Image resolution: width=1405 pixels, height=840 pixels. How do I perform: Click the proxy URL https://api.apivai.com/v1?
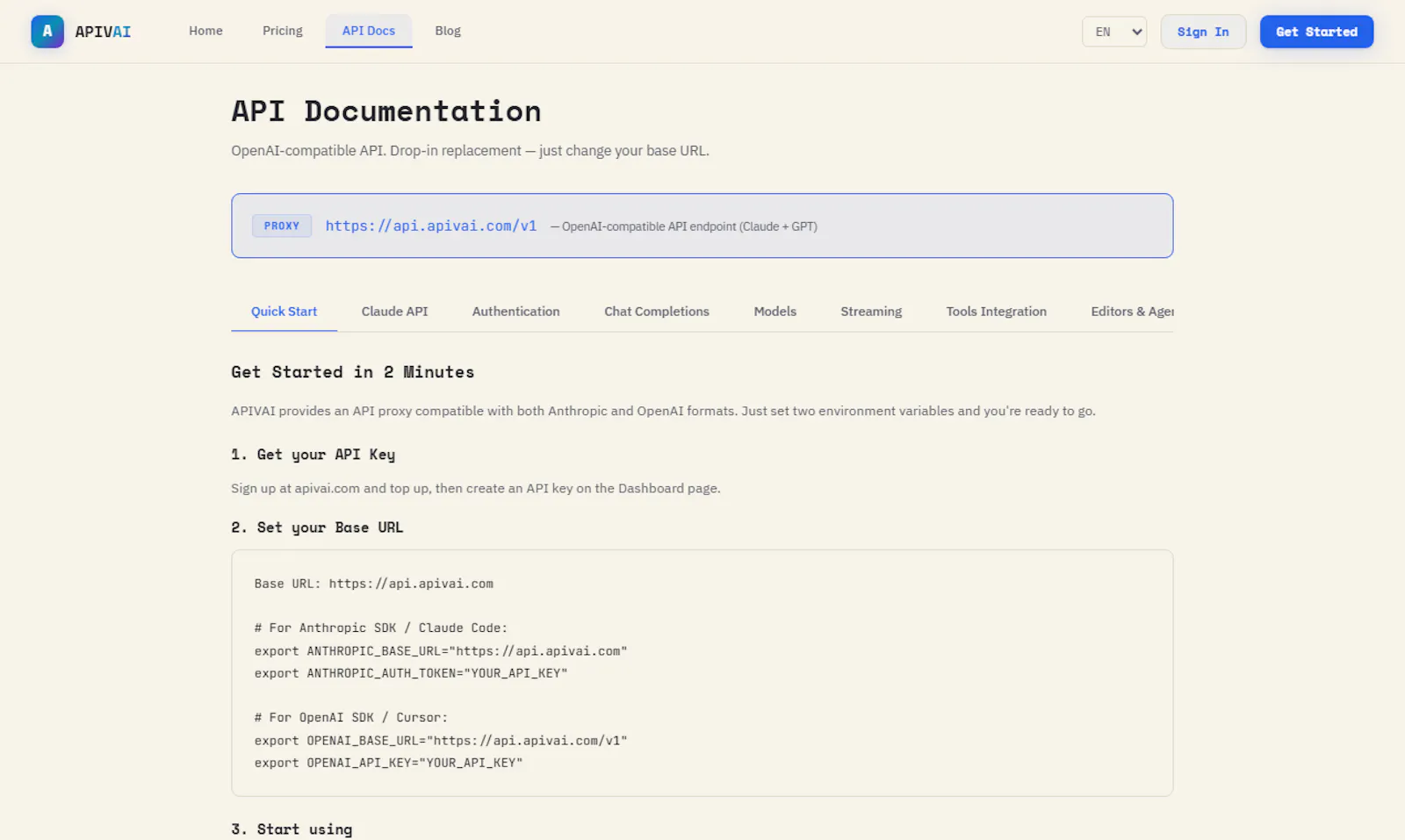[431, 226]
